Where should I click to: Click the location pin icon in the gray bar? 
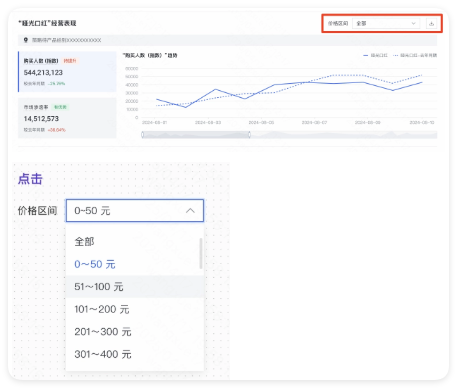26,40
